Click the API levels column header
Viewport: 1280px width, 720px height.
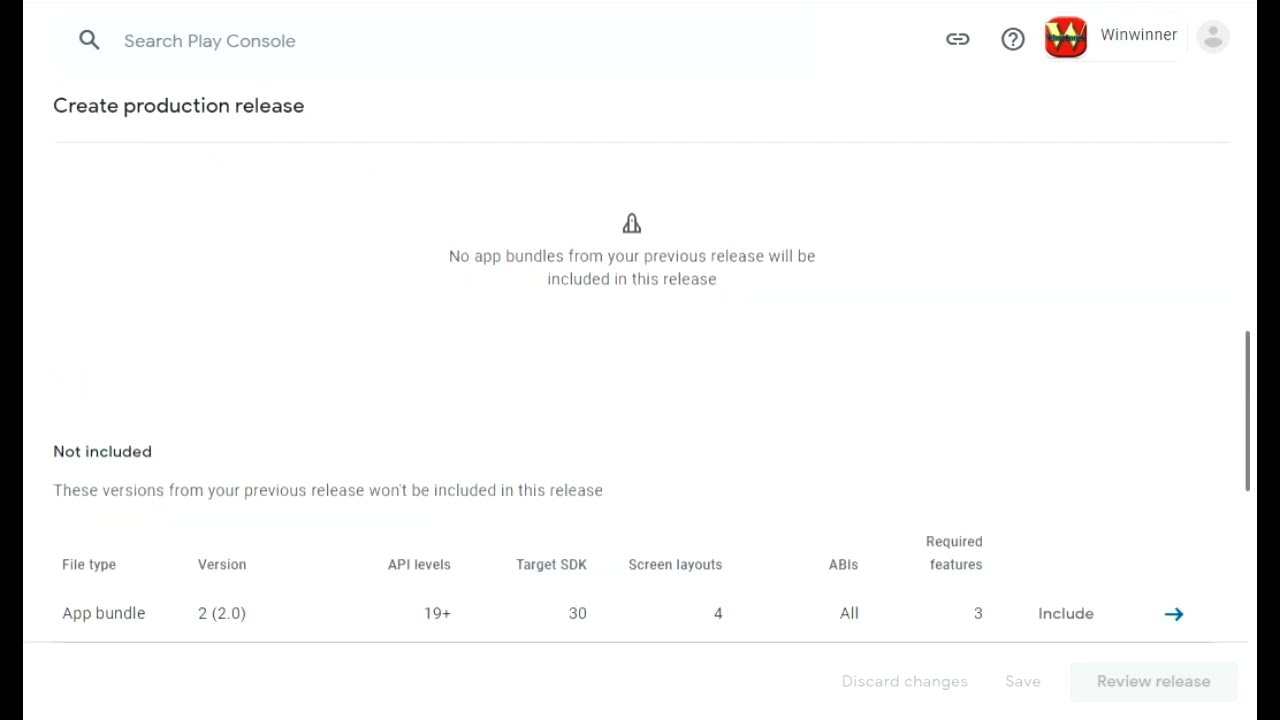[x=419, y=565]
